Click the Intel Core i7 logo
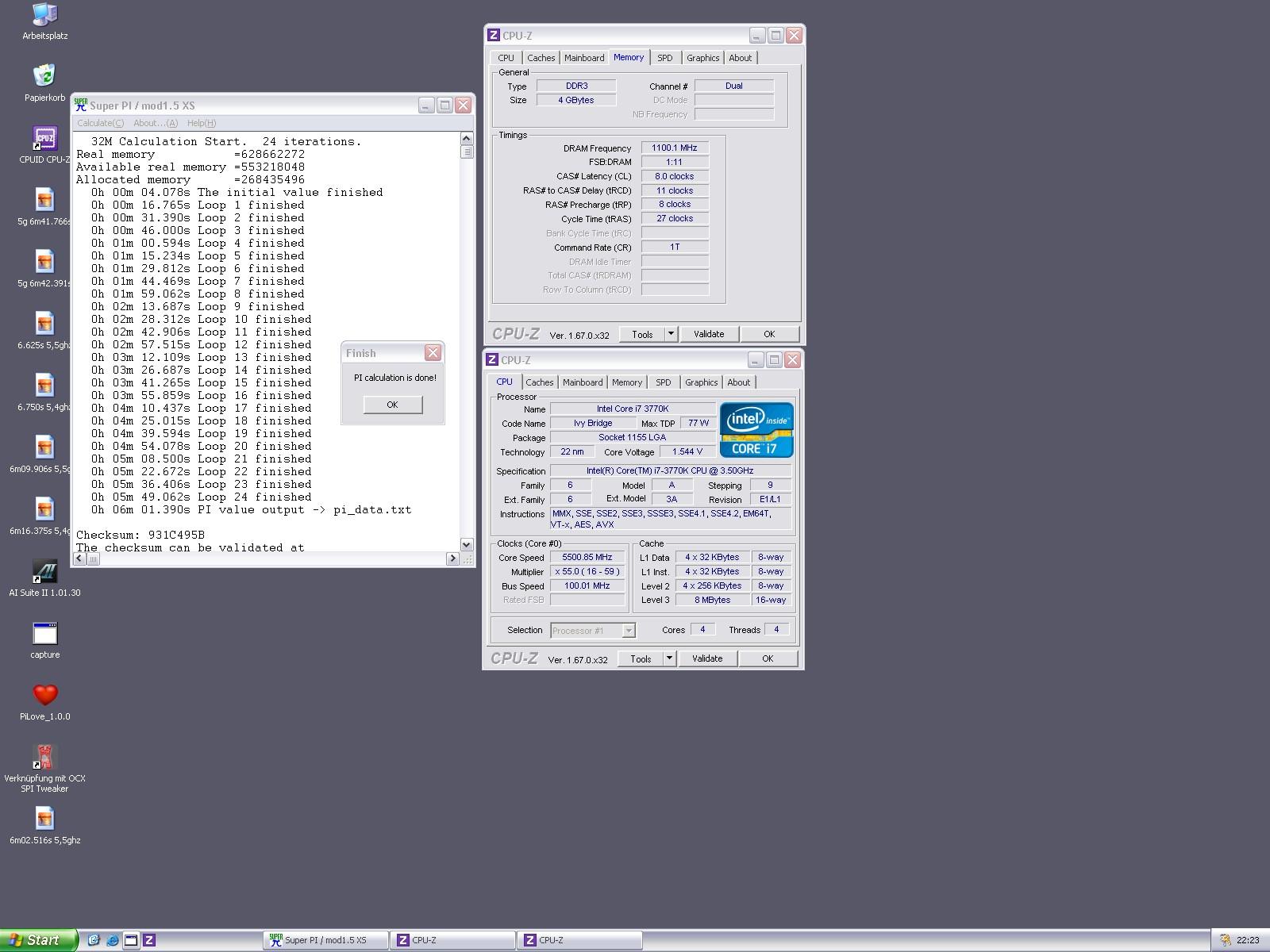 click(756, 430)
